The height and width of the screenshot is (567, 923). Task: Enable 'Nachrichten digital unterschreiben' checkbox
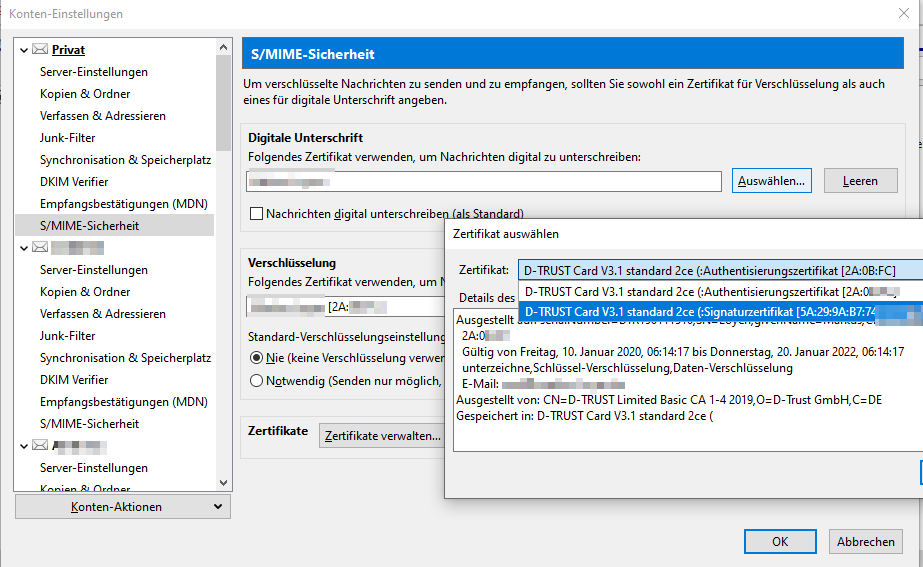point(257,213)
